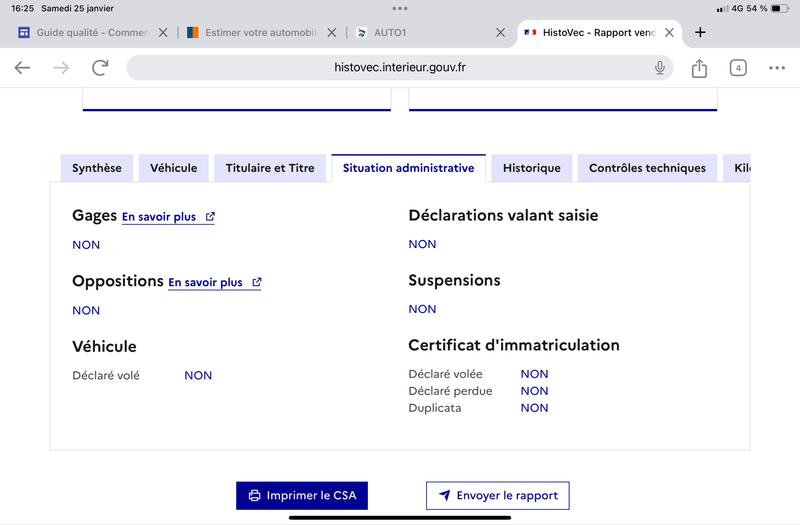
Task: Close the Guide qualité tab
Action: tap(163, 33)
